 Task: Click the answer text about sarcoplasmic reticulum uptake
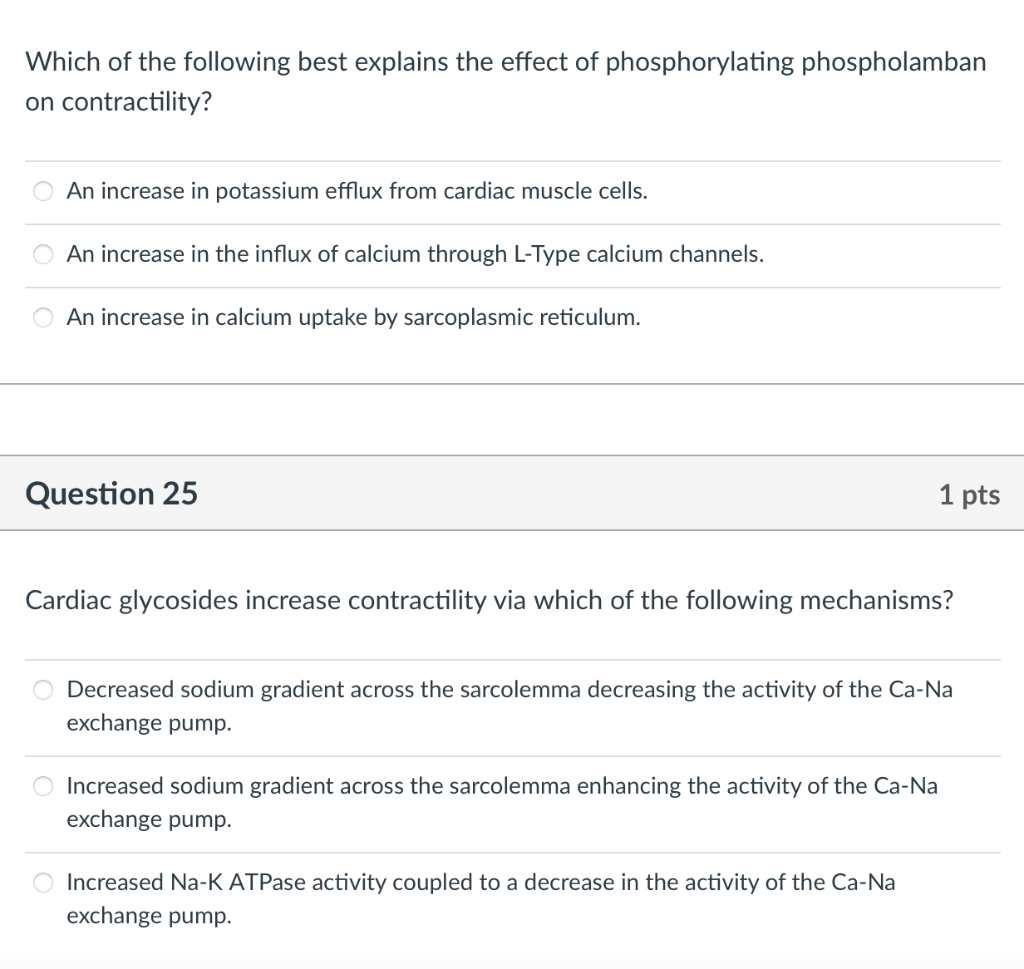coord(353,318)
